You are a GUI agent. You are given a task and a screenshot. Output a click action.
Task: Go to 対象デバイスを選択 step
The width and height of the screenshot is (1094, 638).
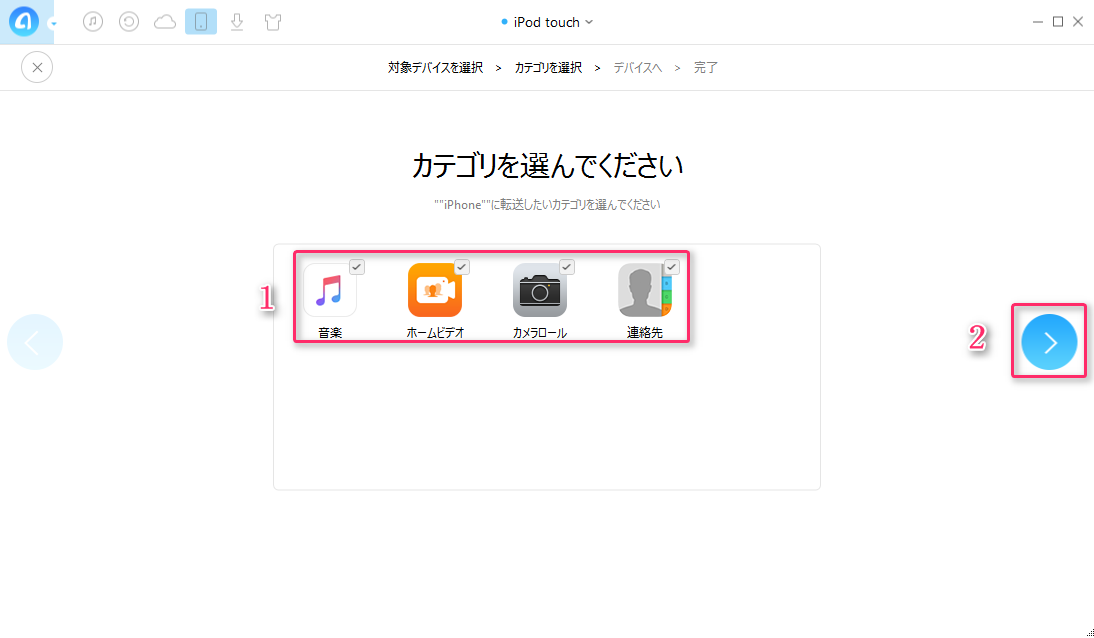click(x=435, y=68)
